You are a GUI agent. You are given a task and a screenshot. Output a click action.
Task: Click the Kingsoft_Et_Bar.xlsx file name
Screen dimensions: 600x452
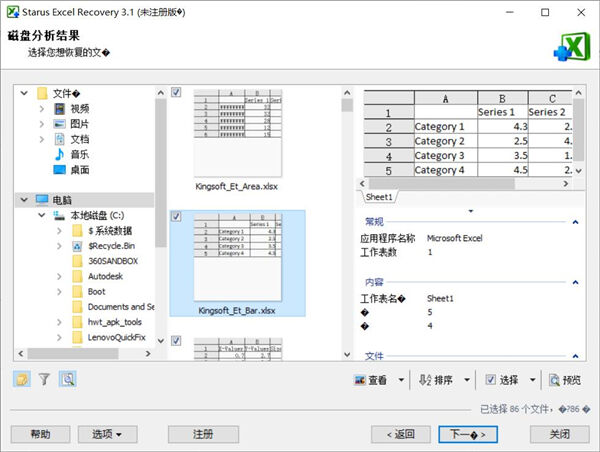(x=237, y=310)
